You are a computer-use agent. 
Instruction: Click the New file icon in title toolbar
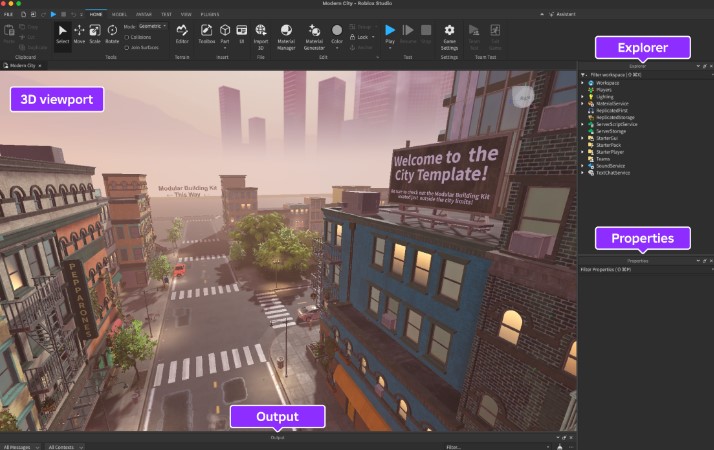click(23, 14)
